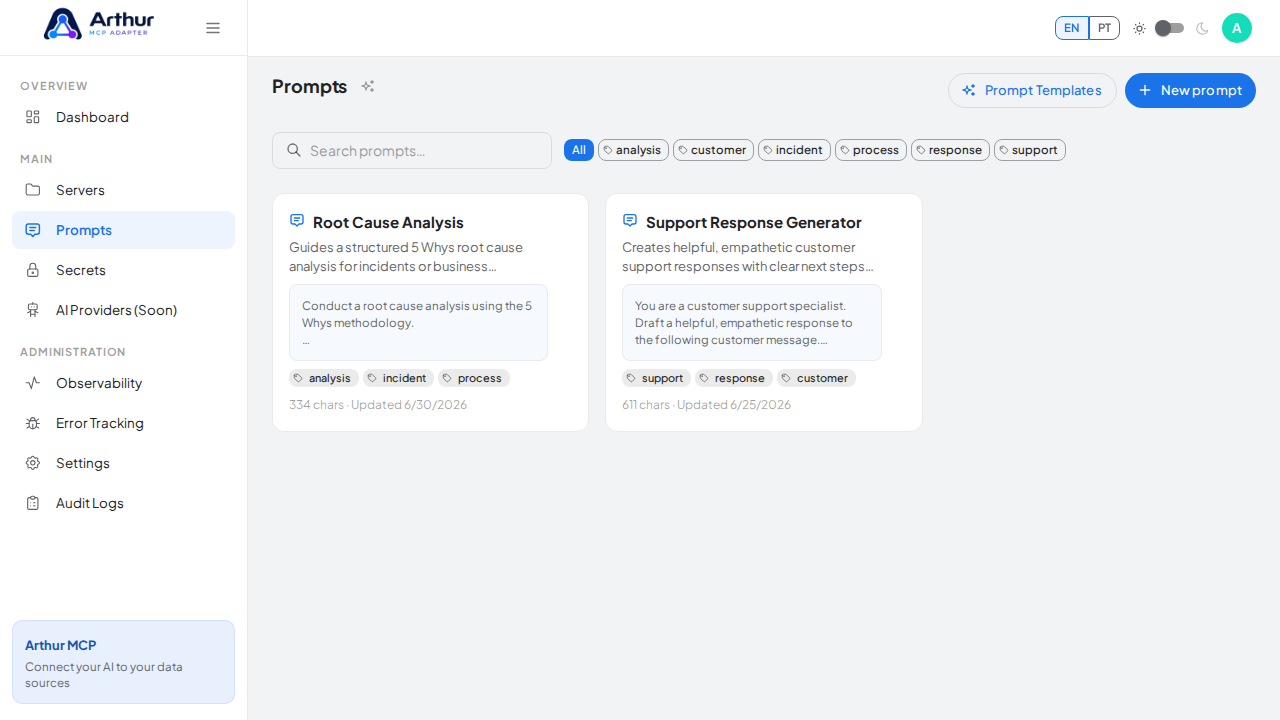Filter prompts by incident tag
The image size is (1280, 720).
[794, 150]
